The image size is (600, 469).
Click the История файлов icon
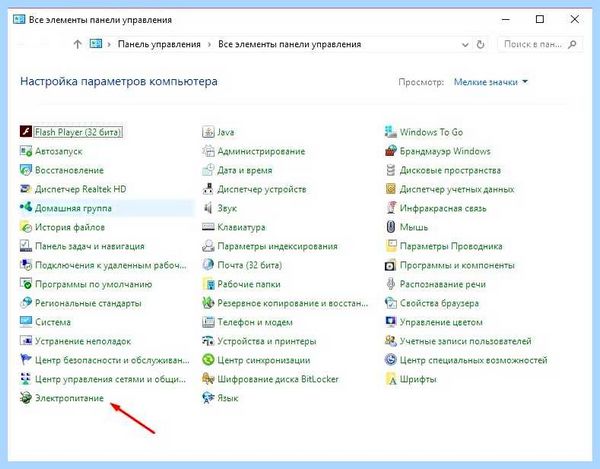pyautogui.click(x=26, y=227)
